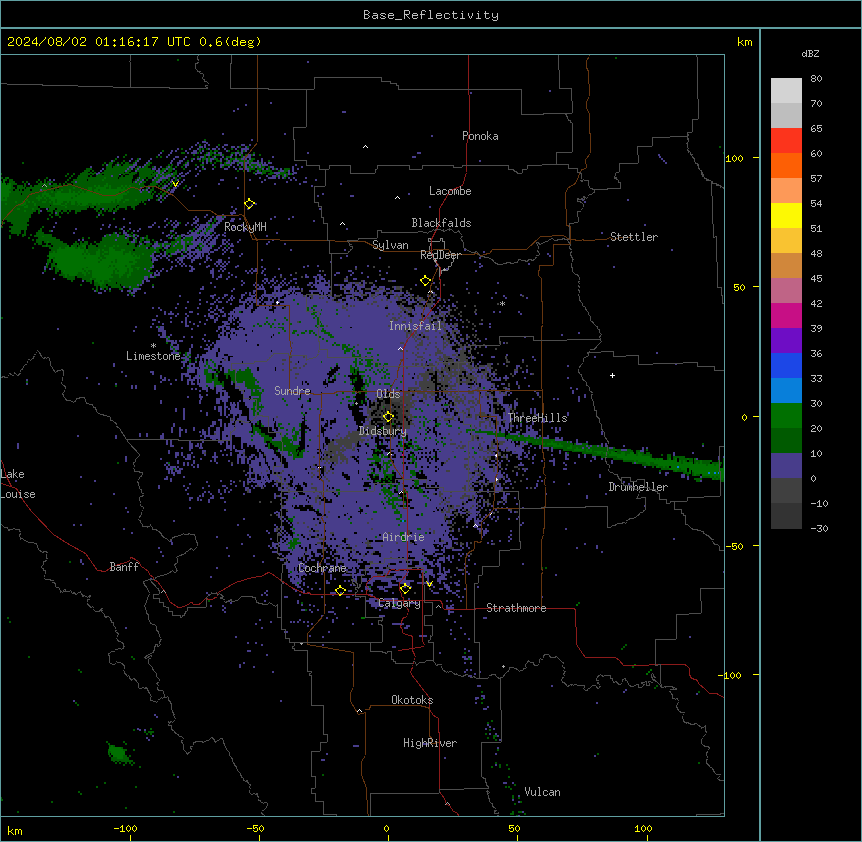Select the purple 36-39 dBZ swatch
This screenshot has width=862, height=842.
coord(786,341)
